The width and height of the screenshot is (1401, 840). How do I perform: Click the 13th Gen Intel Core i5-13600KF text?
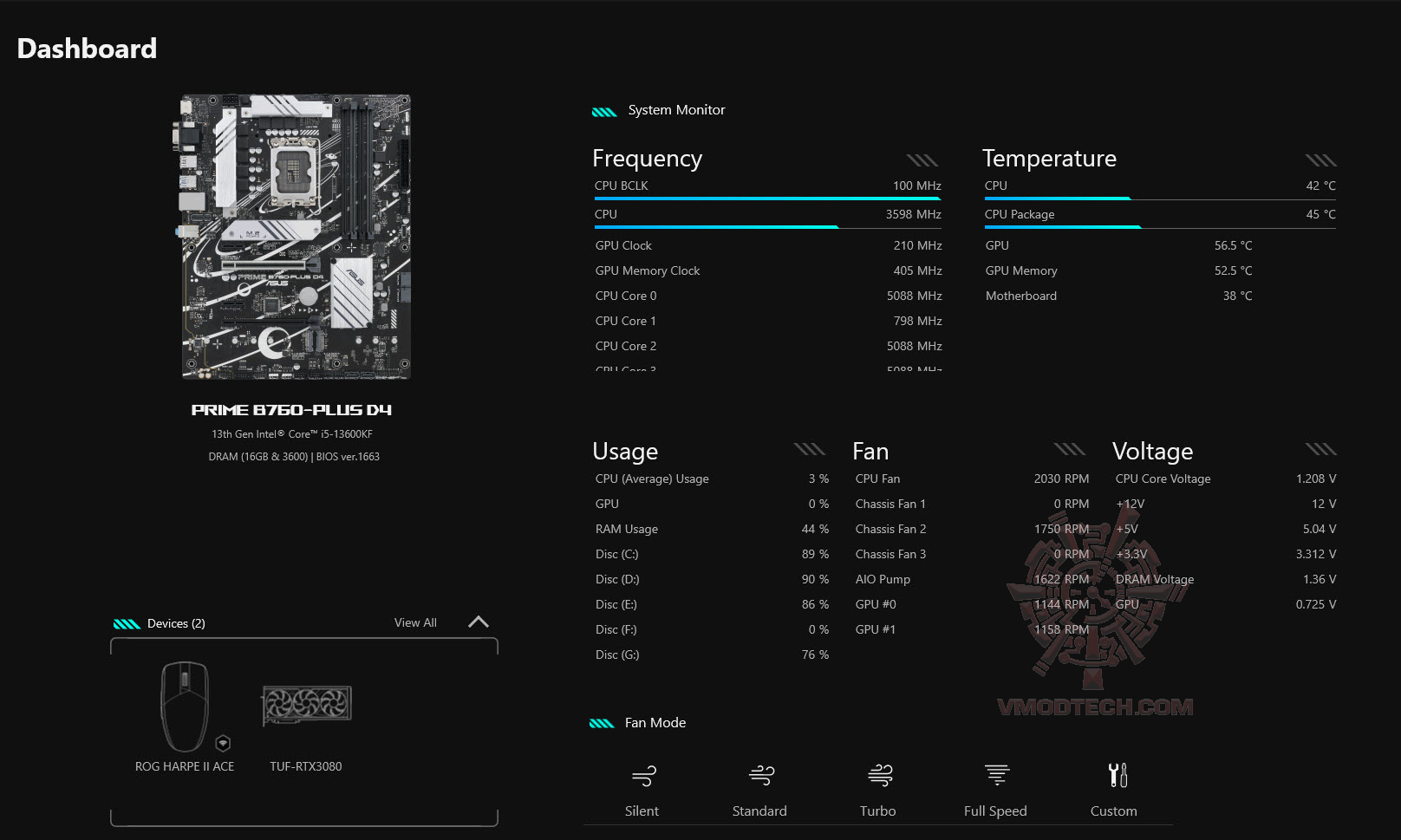pos(292,434)
